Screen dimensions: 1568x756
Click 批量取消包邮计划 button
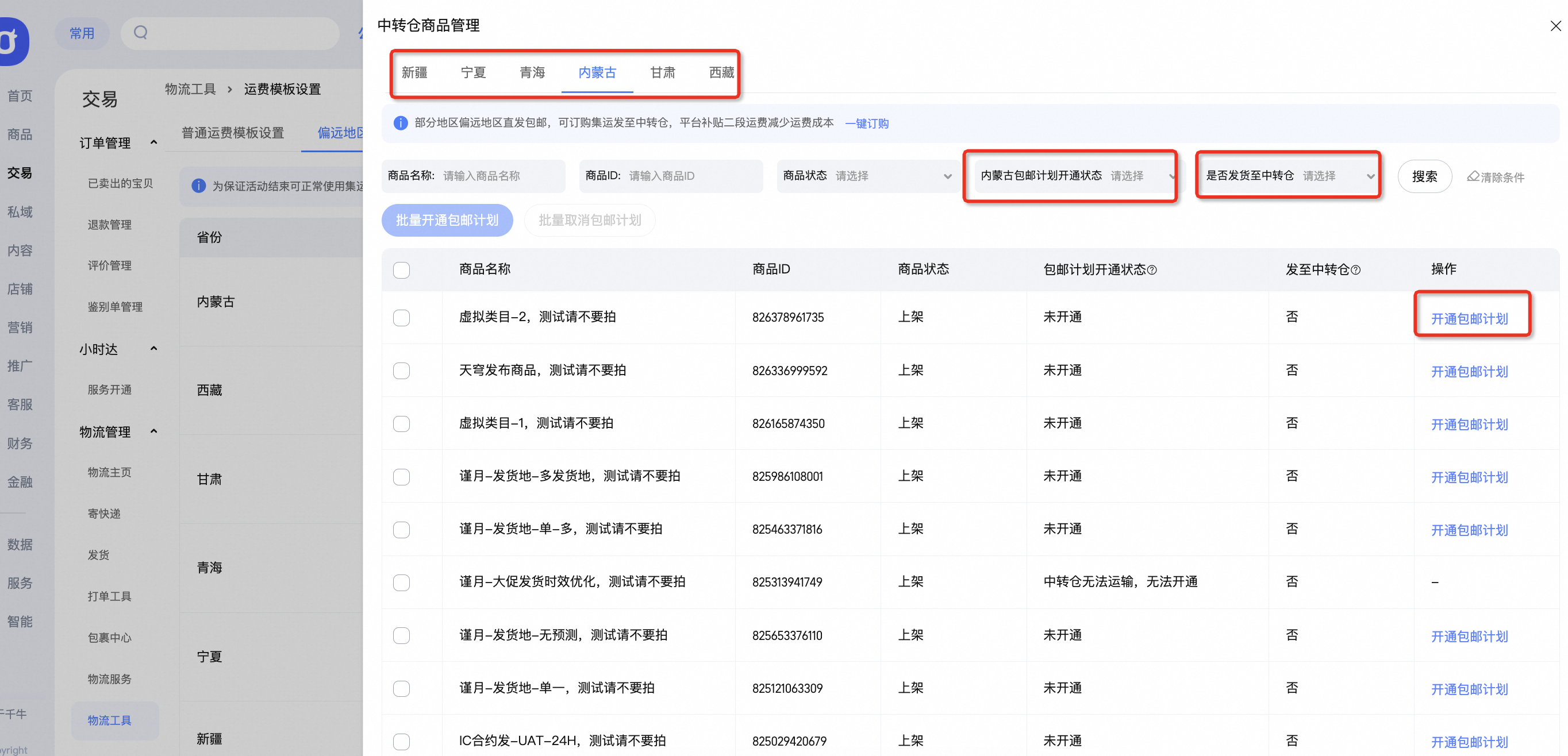coord(589,220)
